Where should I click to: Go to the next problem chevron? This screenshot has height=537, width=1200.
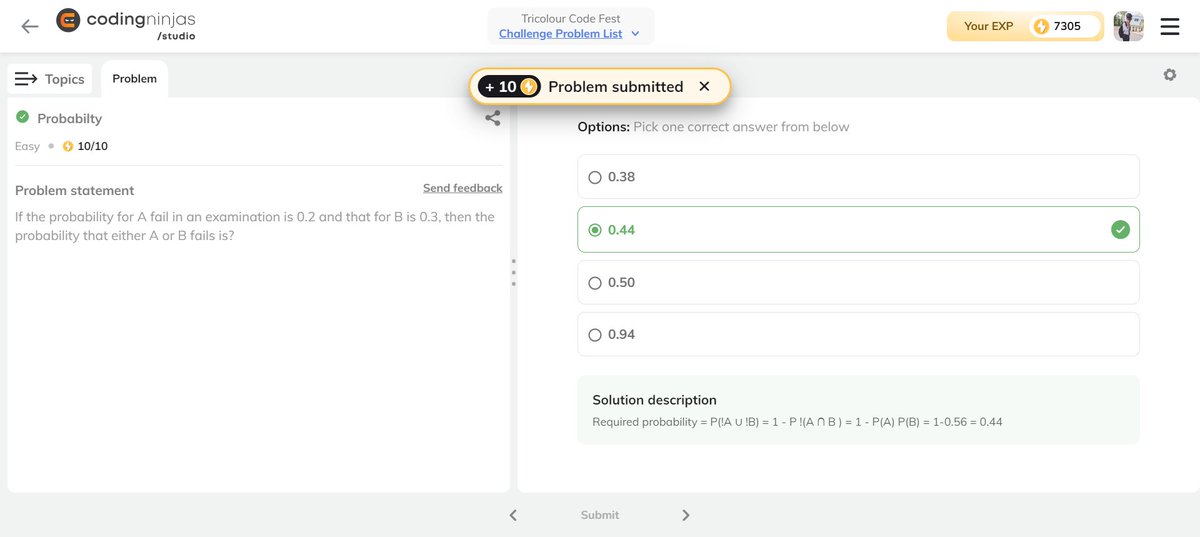pos(686,515)
